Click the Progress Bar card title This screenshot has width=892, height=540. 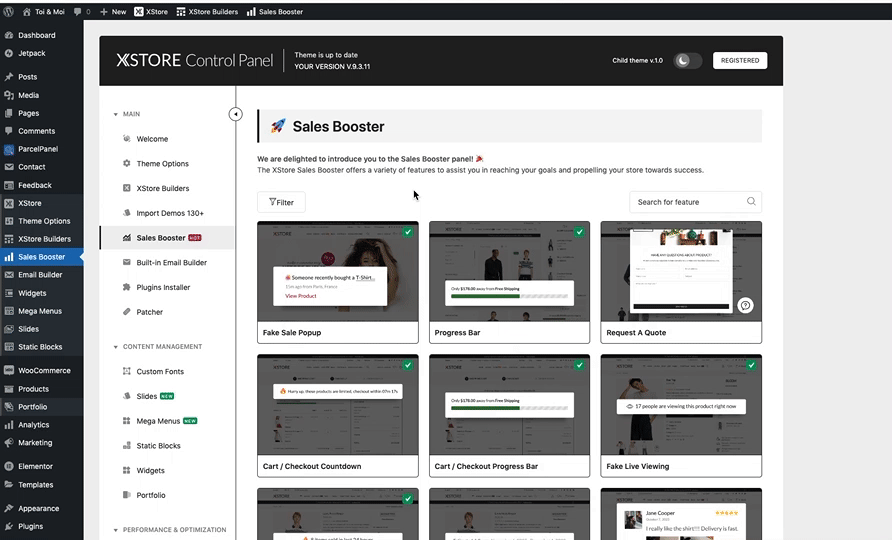[x=457, y=333]
